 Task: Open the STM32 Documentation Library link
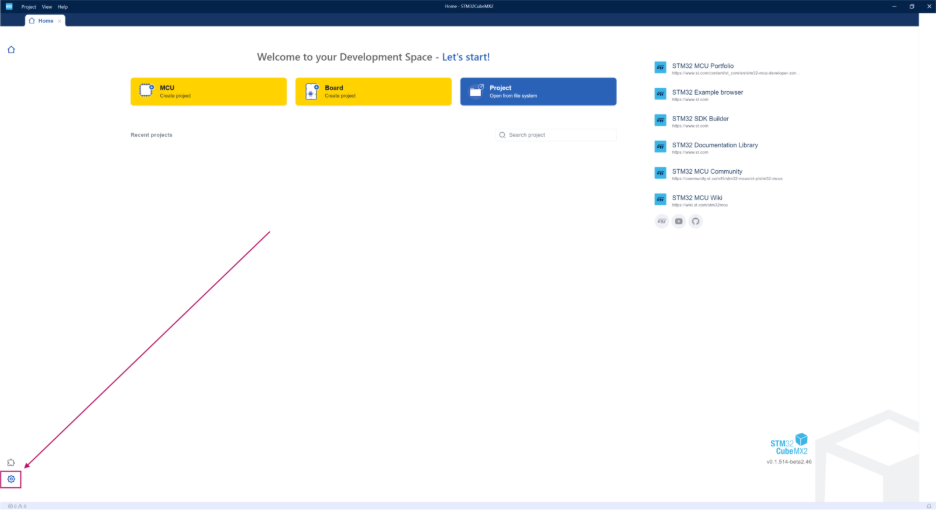pos(715,145)
